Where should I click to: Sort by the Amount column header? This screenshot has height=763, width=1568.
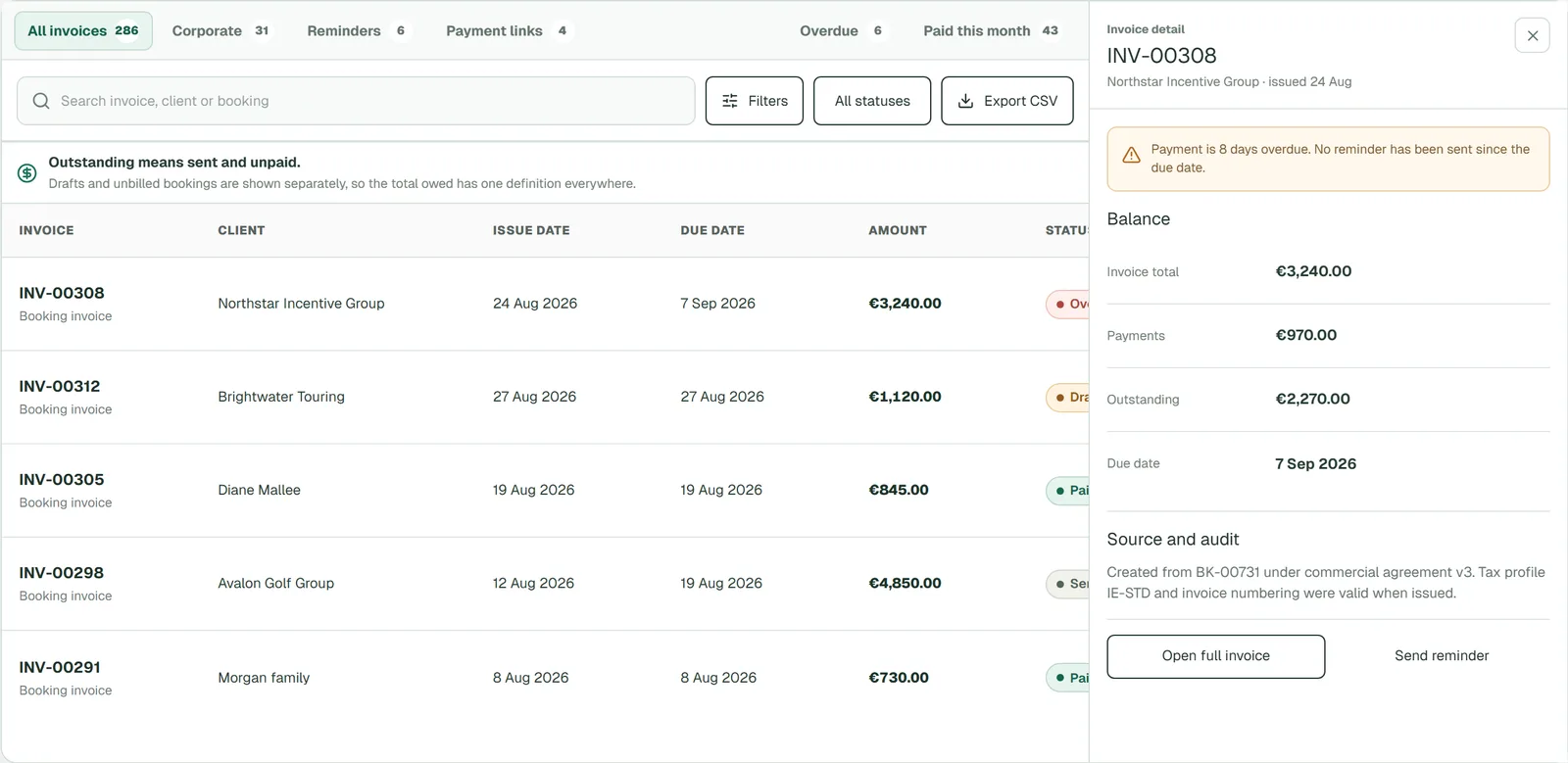pos(898,230)
